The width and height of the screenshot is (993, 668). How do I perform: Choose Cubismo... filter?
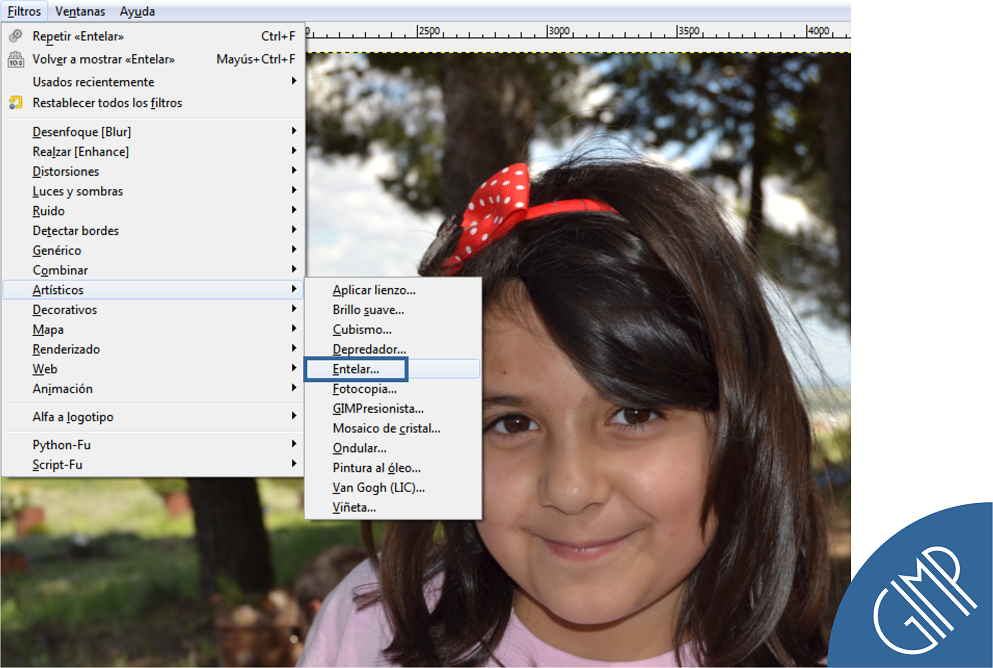pyautogui.click(x=393, y=329)
